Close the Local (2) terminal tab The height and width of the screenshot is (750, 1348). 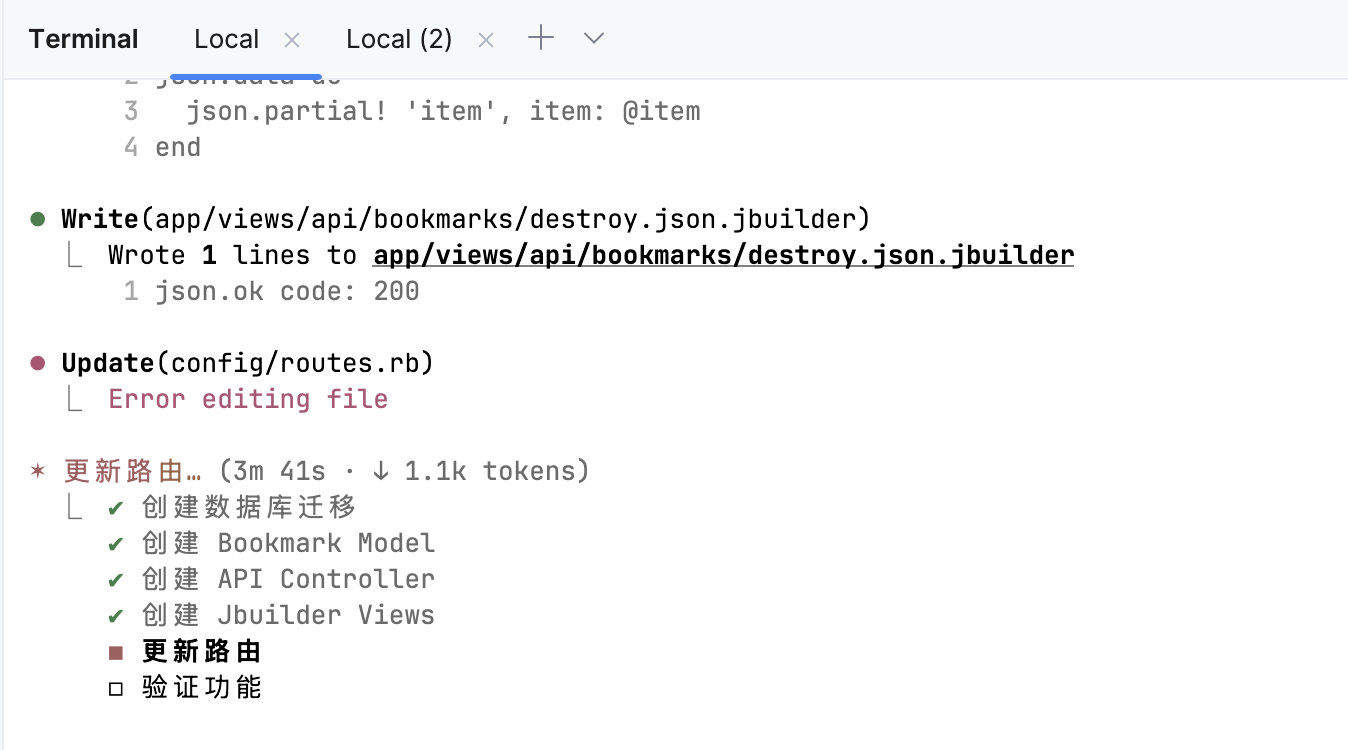[x=486, y=40]
